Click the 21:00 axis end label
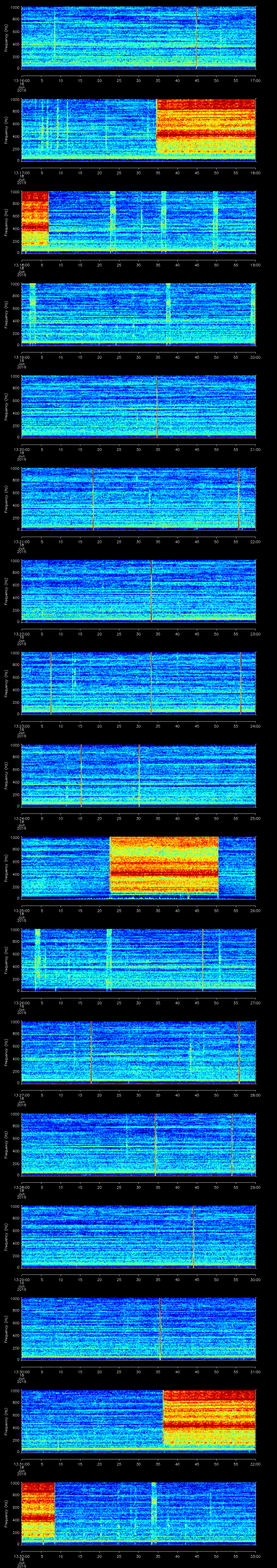This screenshot has width=277, height=1568. 255,449
